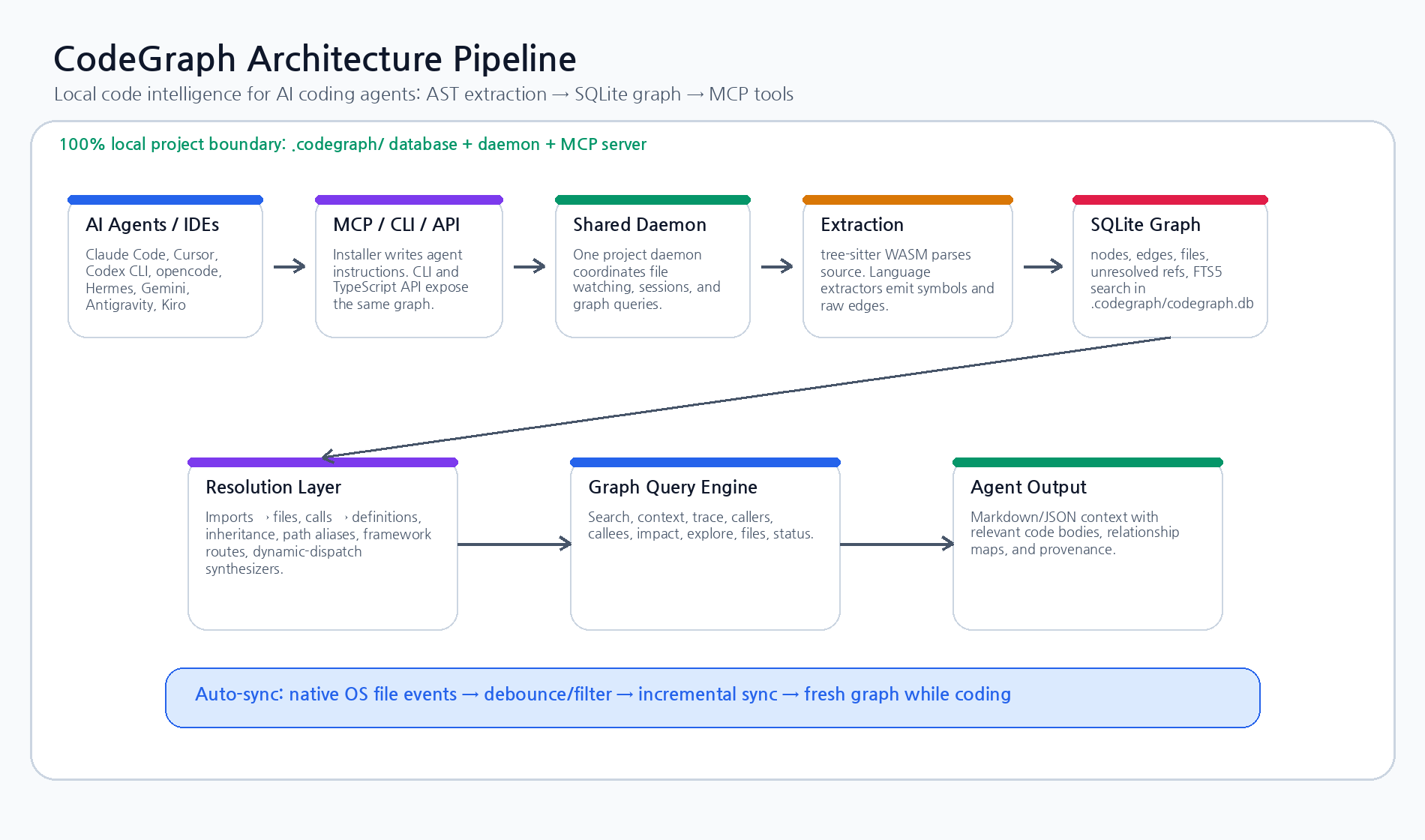Click the SQLite Graph card heading
The width and height of the screenshot is (1425, 840).
(x=1145, y=225)
